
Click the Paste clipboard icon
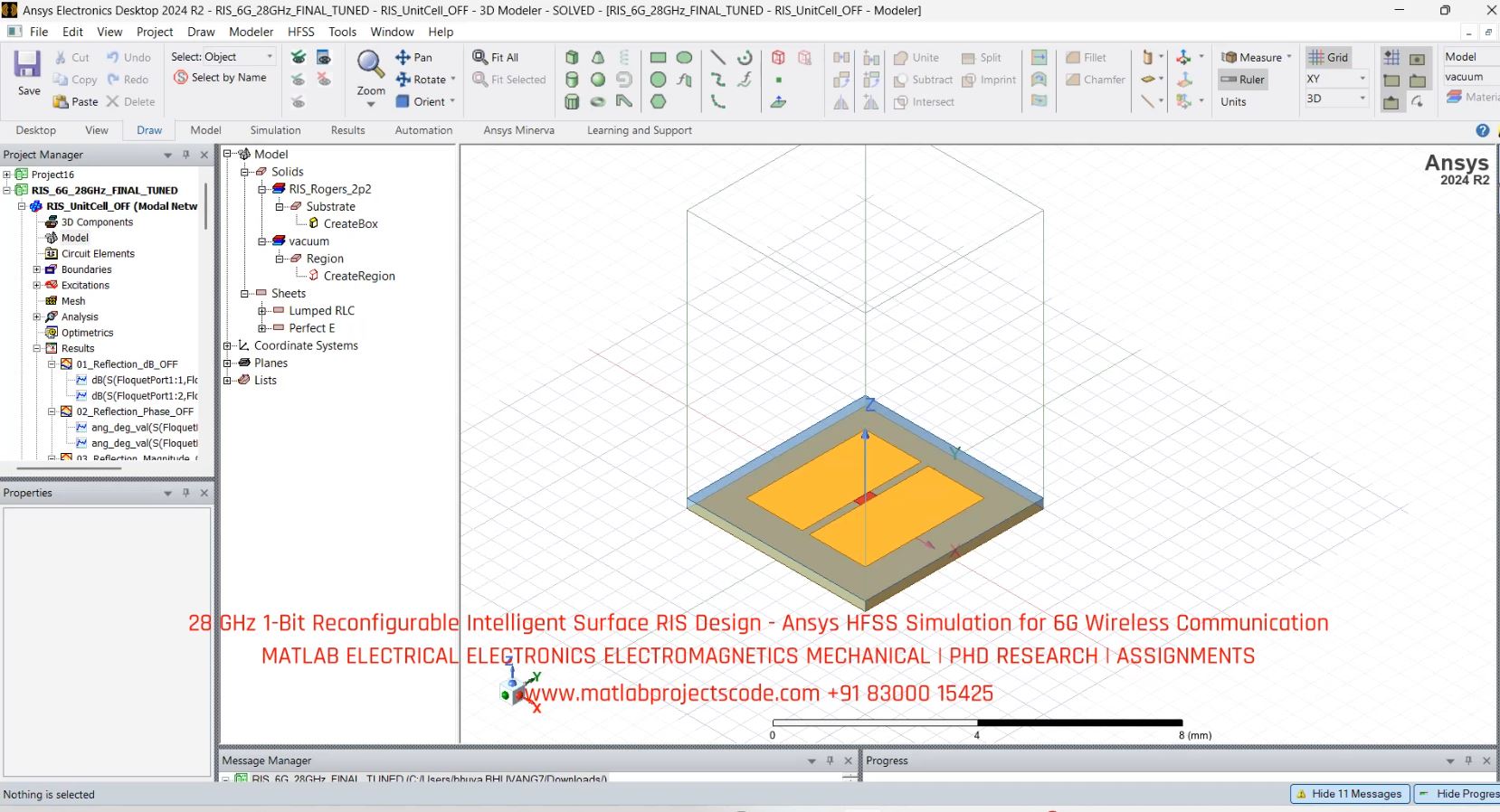point(61,102)
